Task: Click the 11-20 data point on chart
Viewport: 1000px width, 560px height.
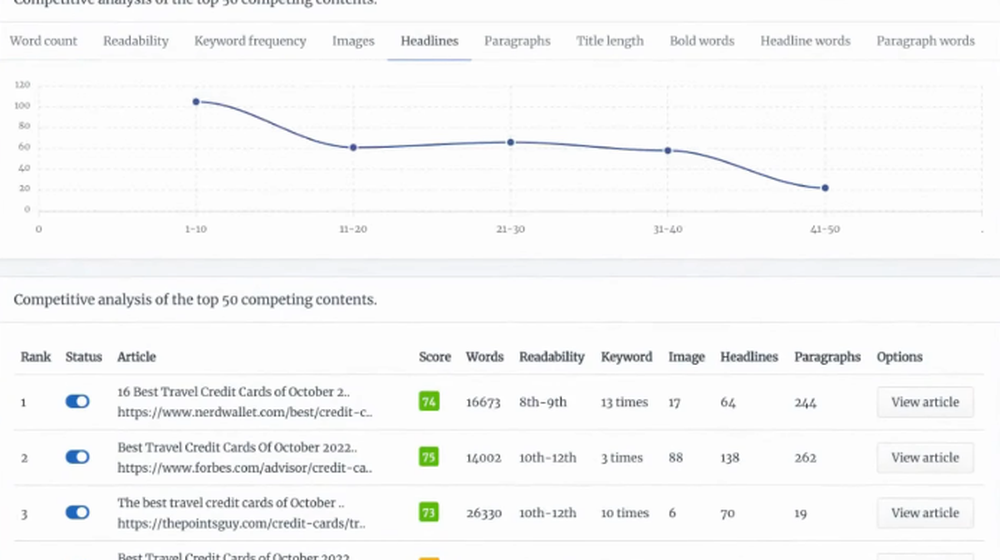Action: click(x=353, y=147)
